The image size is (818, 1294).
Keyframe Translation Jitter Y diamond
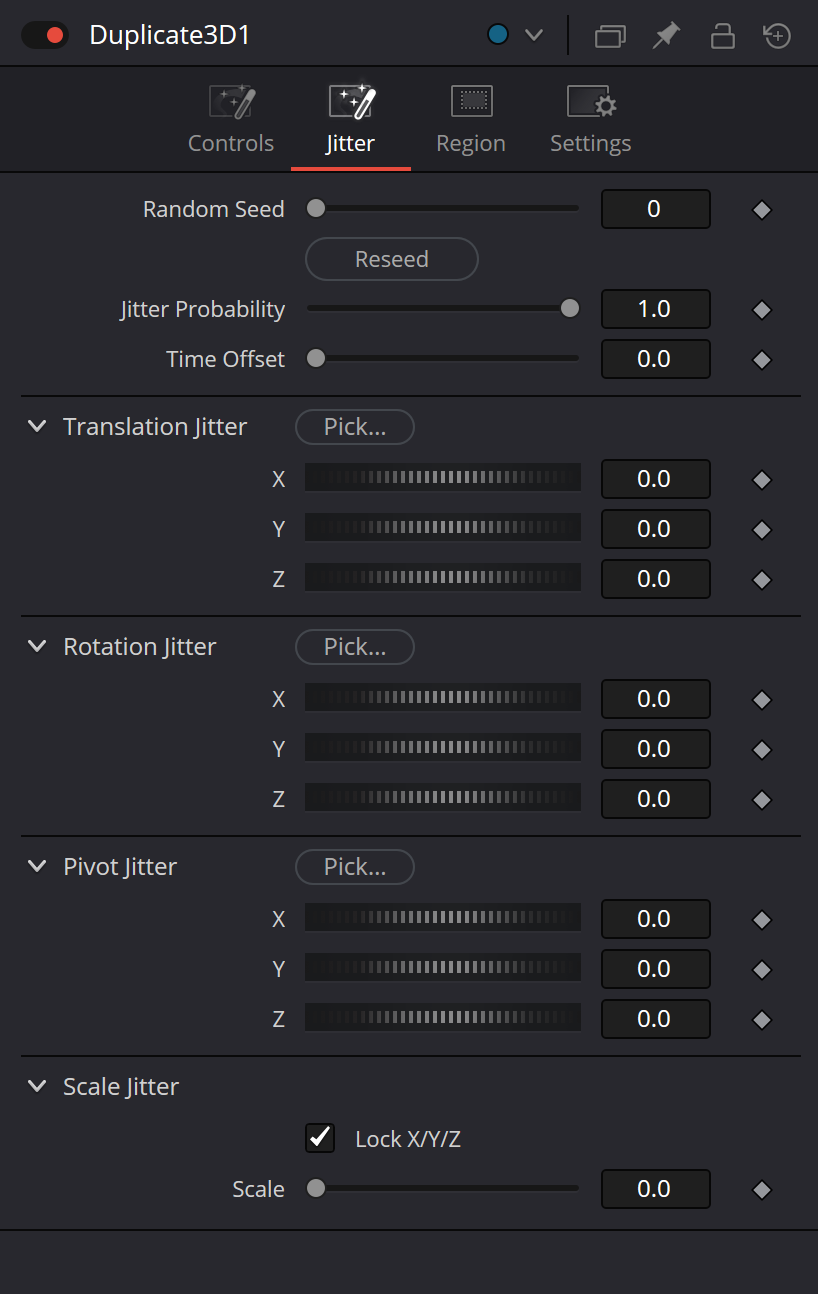762,530
